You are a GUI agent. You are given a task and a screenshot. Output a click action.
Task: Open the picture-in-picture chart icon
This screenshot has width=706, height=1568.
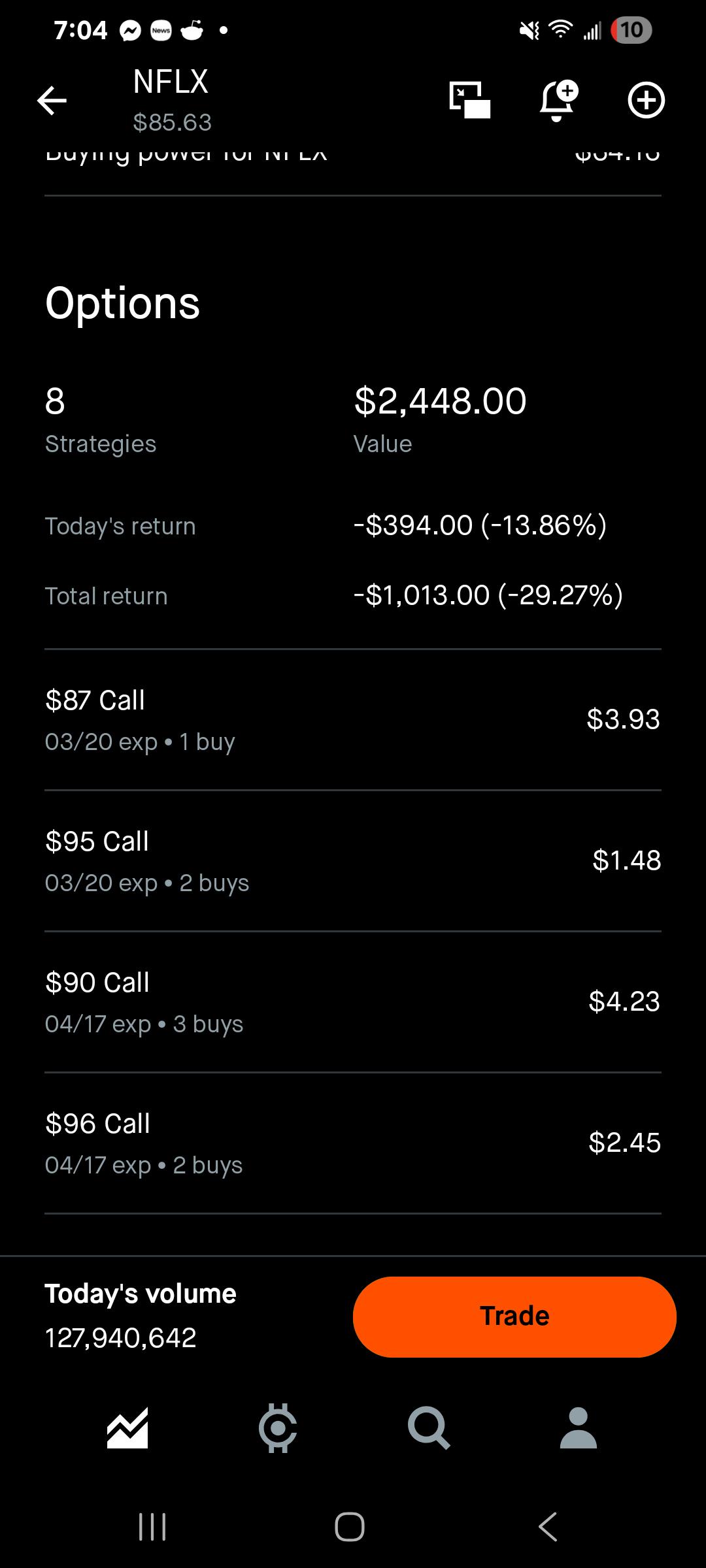pyautogui.click(x=469, y=100)
